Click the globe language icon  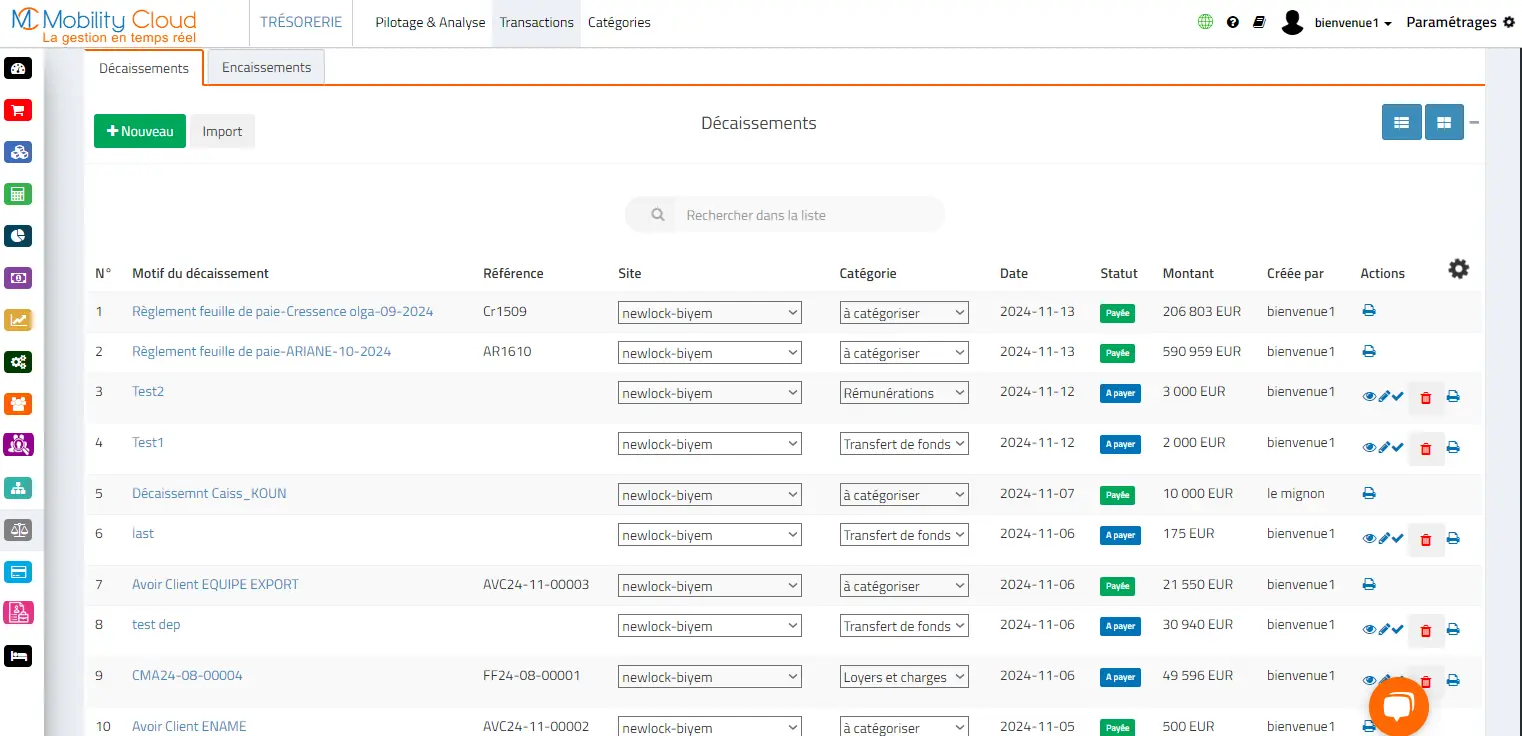[x=1205, y=22]
